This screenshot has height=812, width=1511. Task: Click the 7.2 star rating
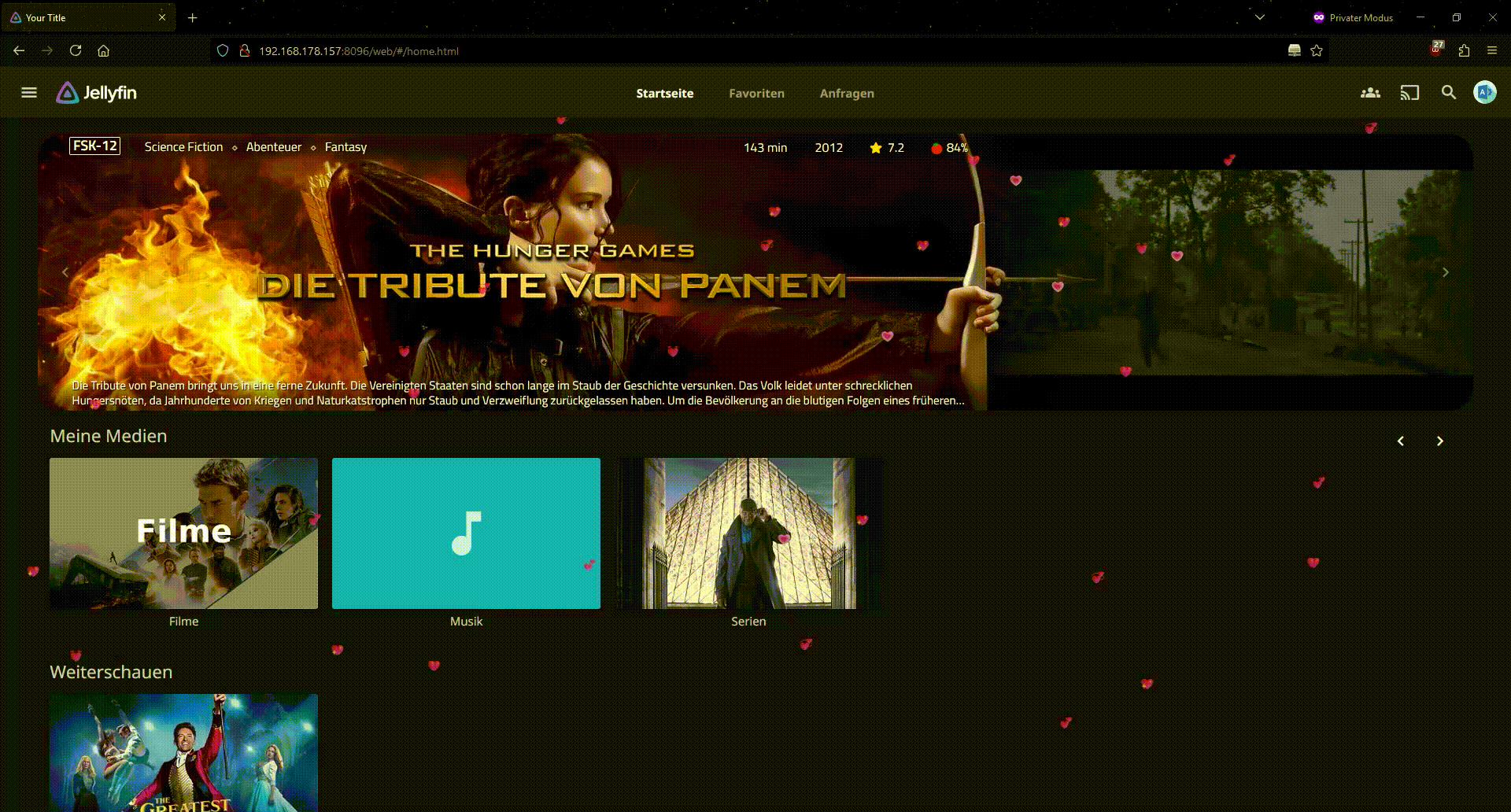click(x=887, y=148)
